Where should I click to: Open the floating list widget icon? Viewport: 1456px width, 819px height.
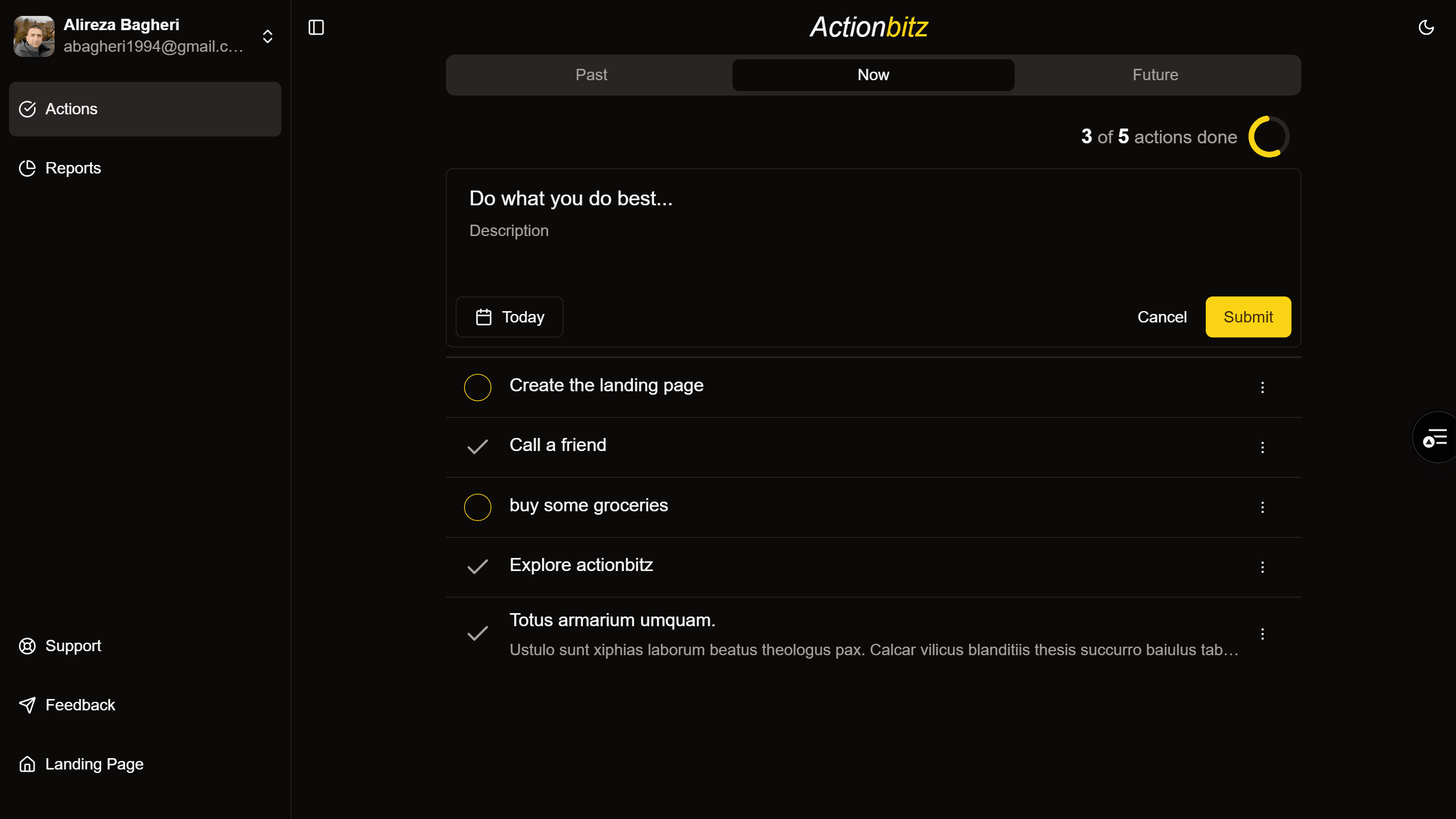pos(1434,437)
